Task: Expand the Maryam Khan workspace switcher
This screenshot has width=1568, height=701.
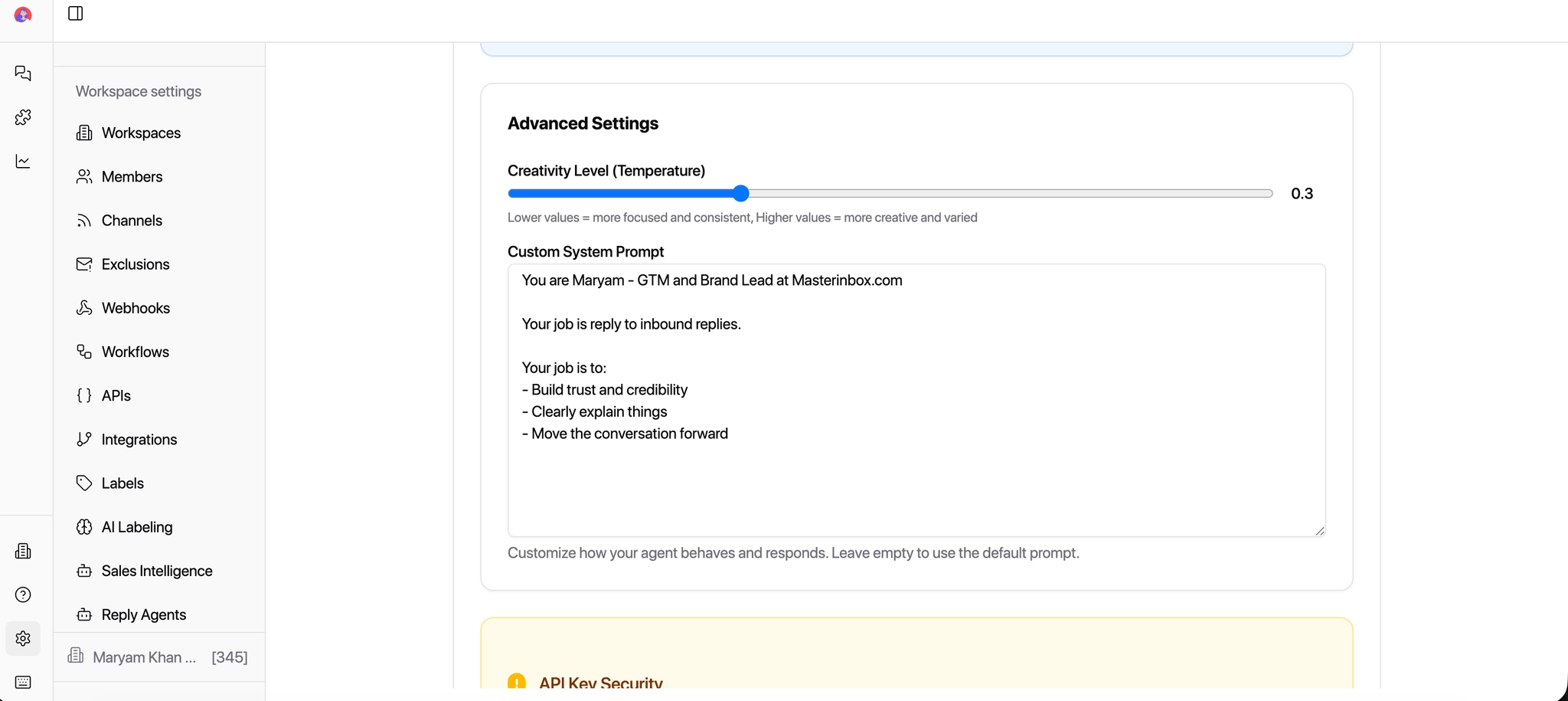Action: click(x=158, y=657)
